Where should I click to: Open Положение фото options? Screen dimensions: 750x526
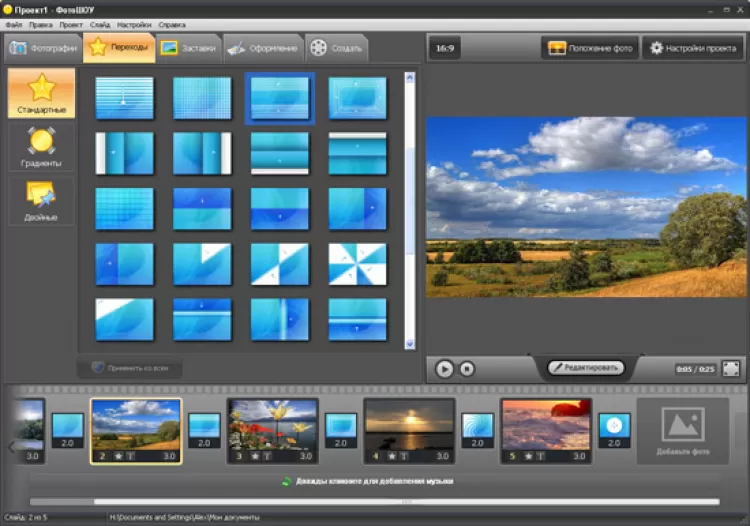pyautogui.click(x=590, y=48)
